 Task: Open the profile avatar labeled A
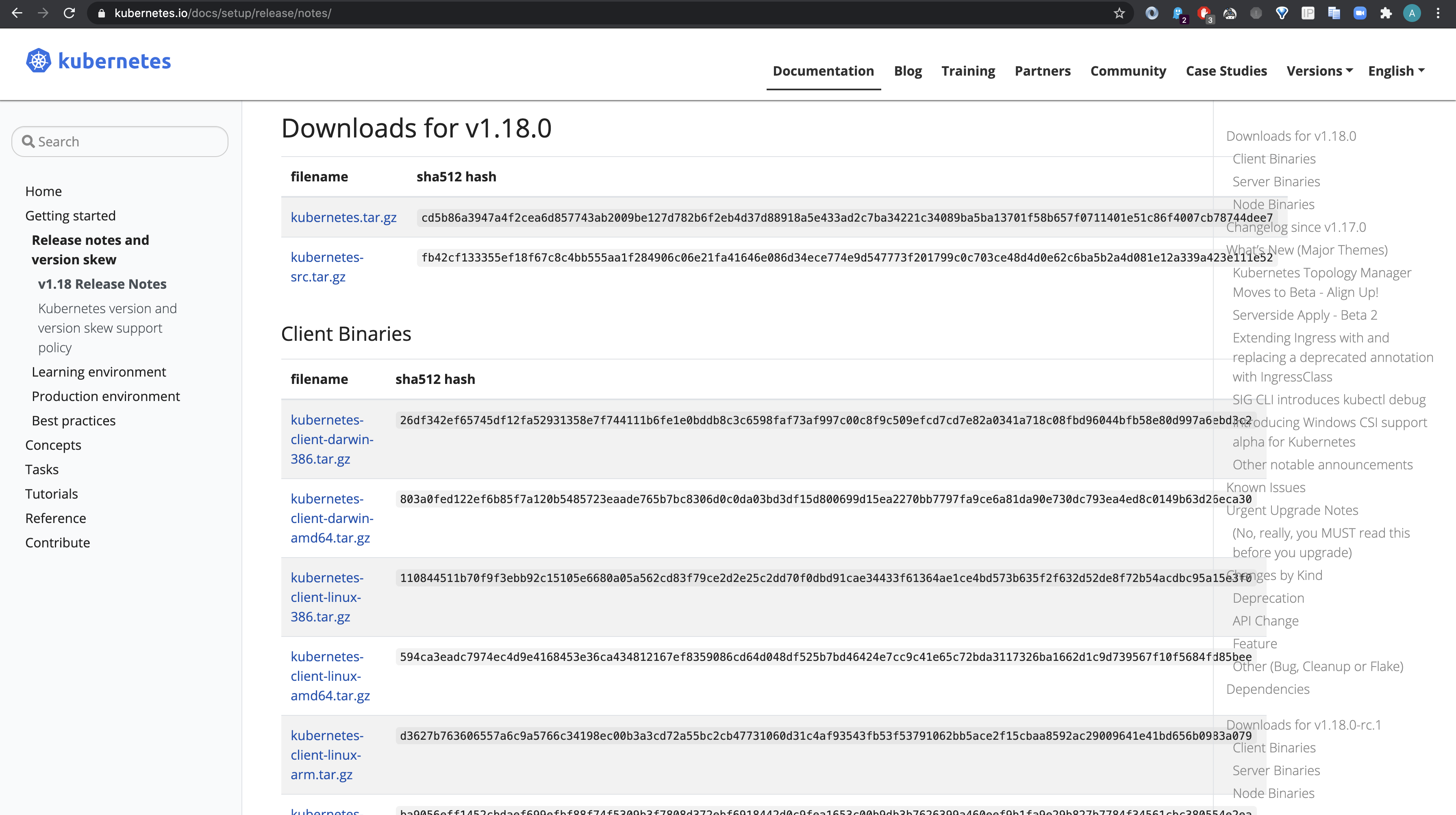click(1412, 13)
